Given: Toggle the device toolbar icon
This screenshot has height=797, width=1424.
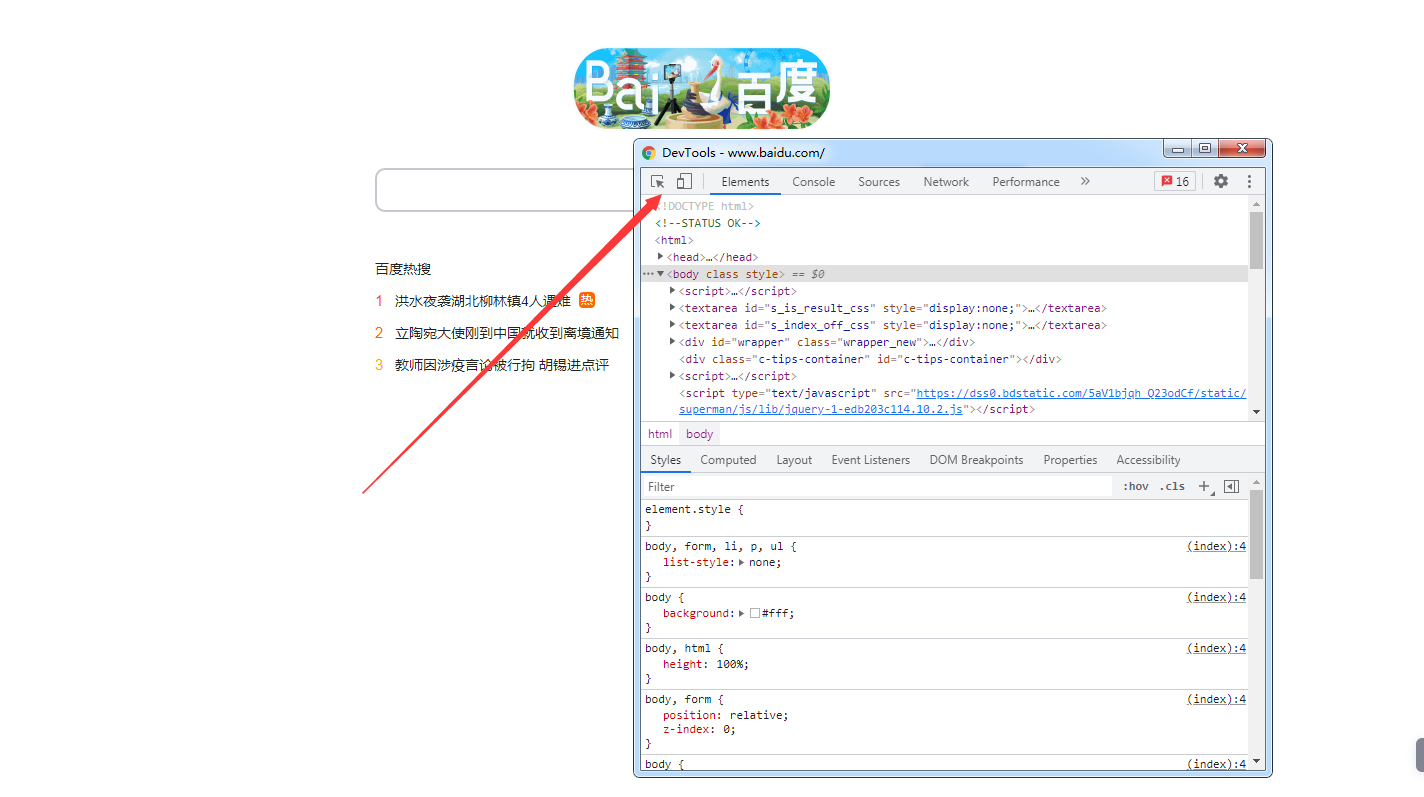Looking at the screenshot, I should [x=684, y=182].
